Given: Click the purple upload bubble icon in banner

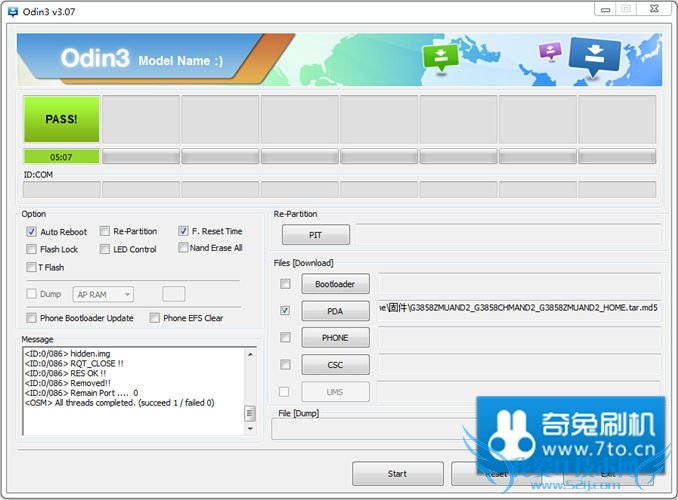Looking at the screenshot, I should pos(550,51).
